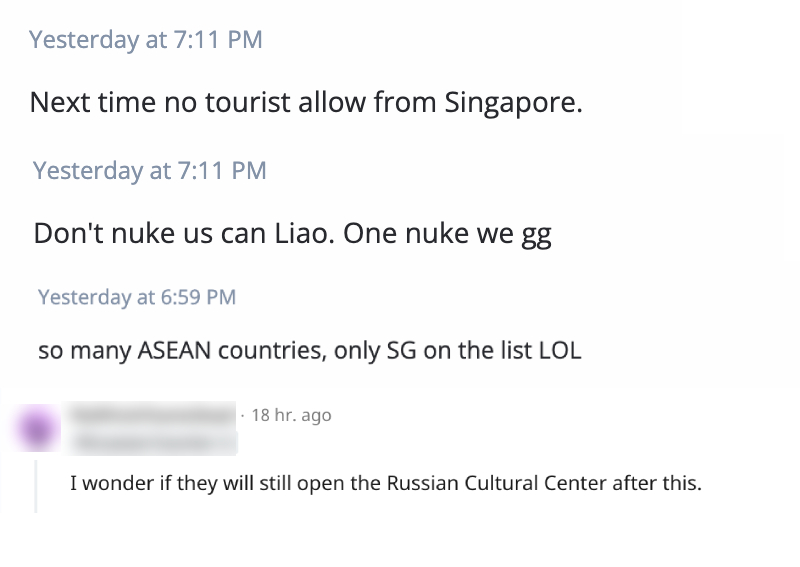Click "gg" at the end of the nuke comment

[x=536, y=235]
